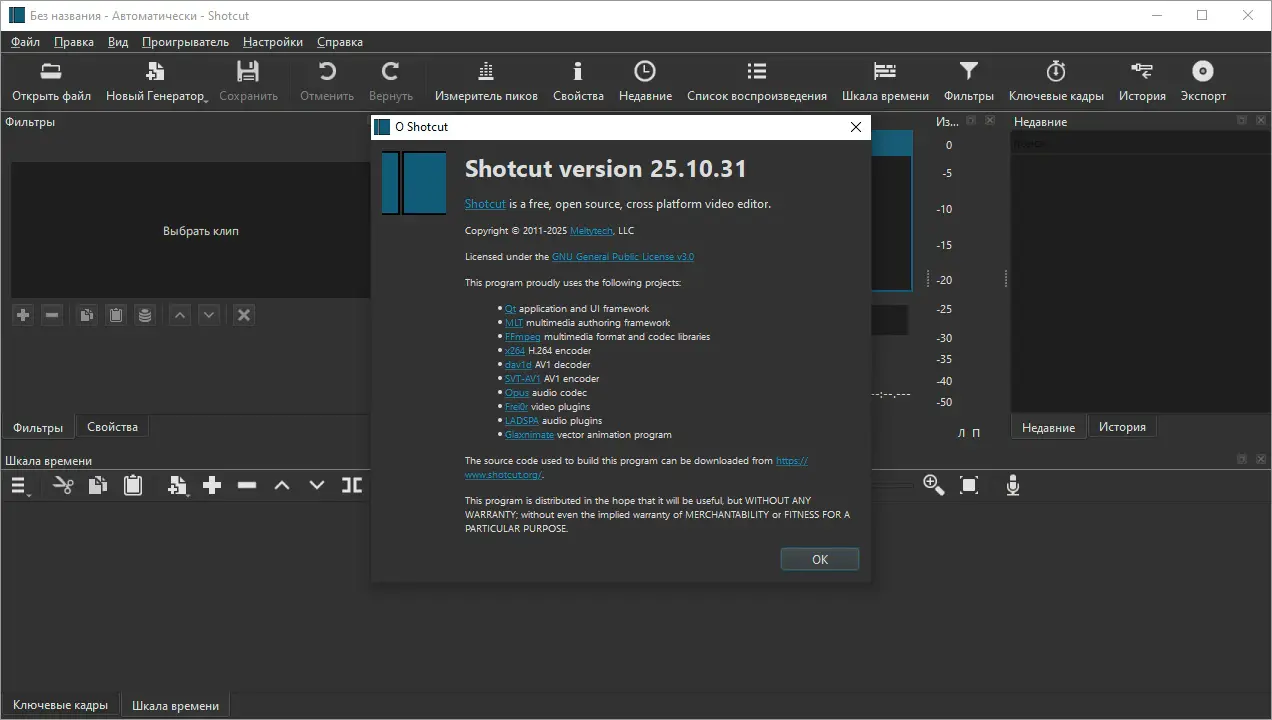This screenshot has height=720, width=1272.
Task: Expand the timeline add-track dropdown
Action: tap(177, 486)
